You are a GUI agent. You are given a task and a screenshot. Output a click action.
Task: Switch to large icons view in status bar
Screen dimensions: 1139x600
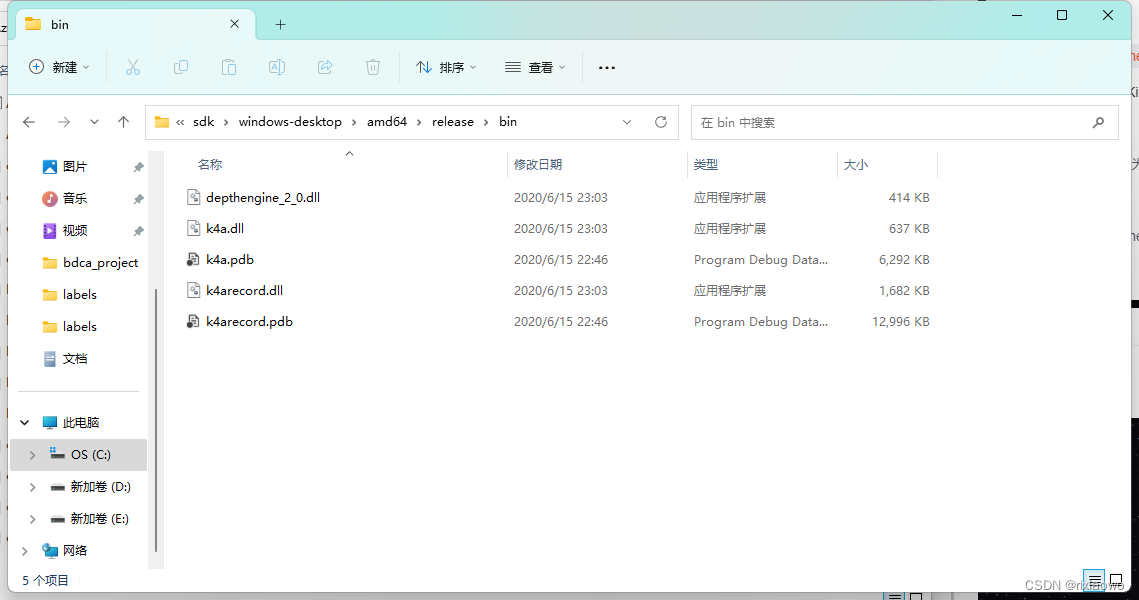[x=1118, y=580]
